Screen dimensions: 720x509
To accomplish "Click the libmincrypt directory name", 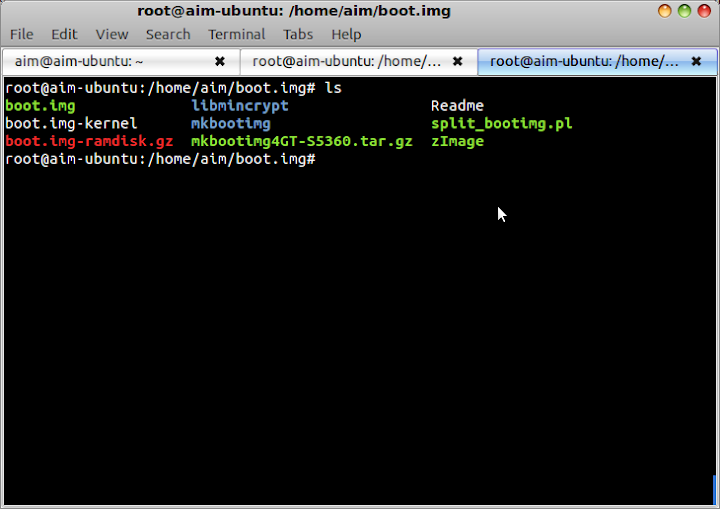I will [x=239, y=106].
